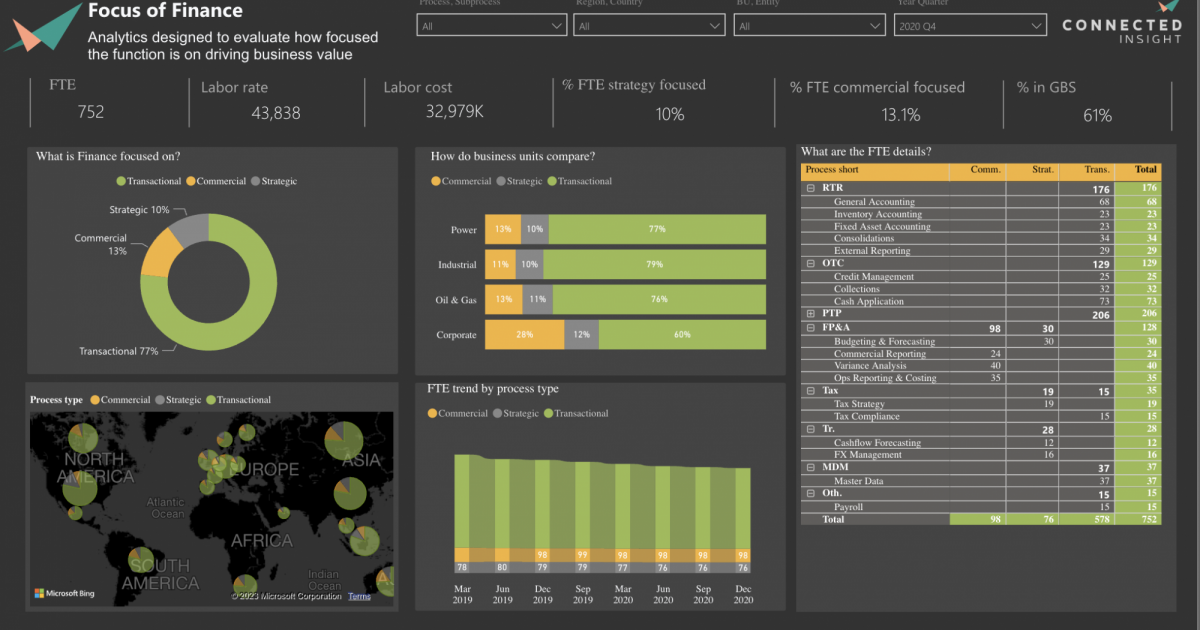Select General Accounting row in table
The width and height of the screenshot is (1200, 630).
[874, 201]
